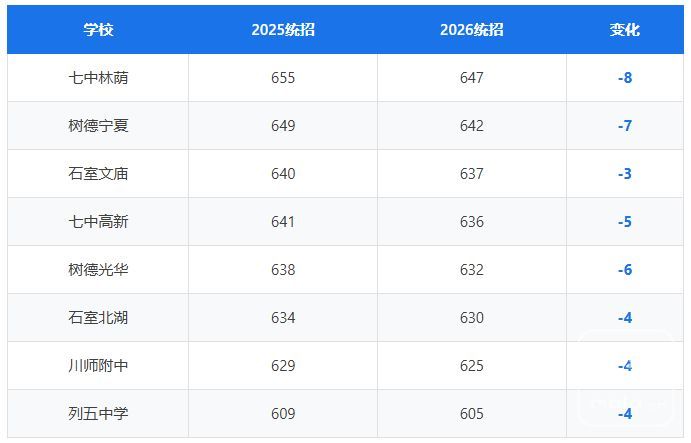Click the 七中林荫 school name cell
The width and height of the screenshot is (691, 443).
98,78
